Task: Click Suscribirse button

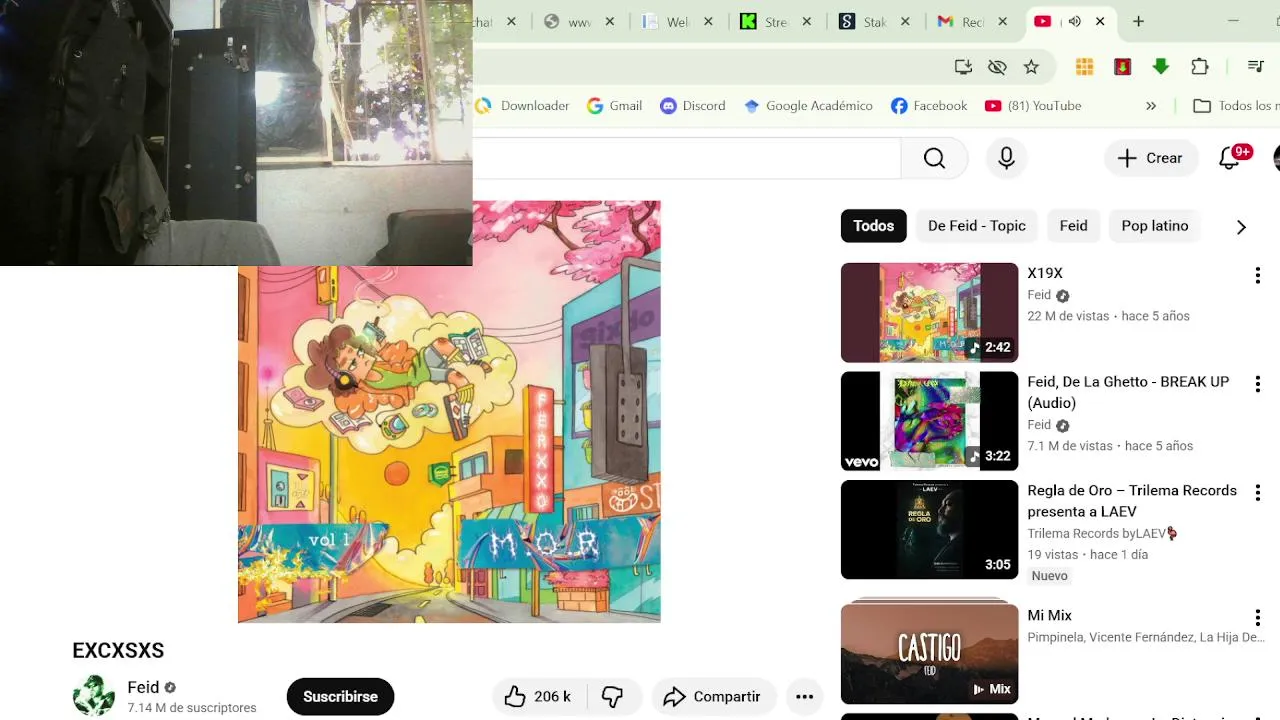Action: click(340, 697)
